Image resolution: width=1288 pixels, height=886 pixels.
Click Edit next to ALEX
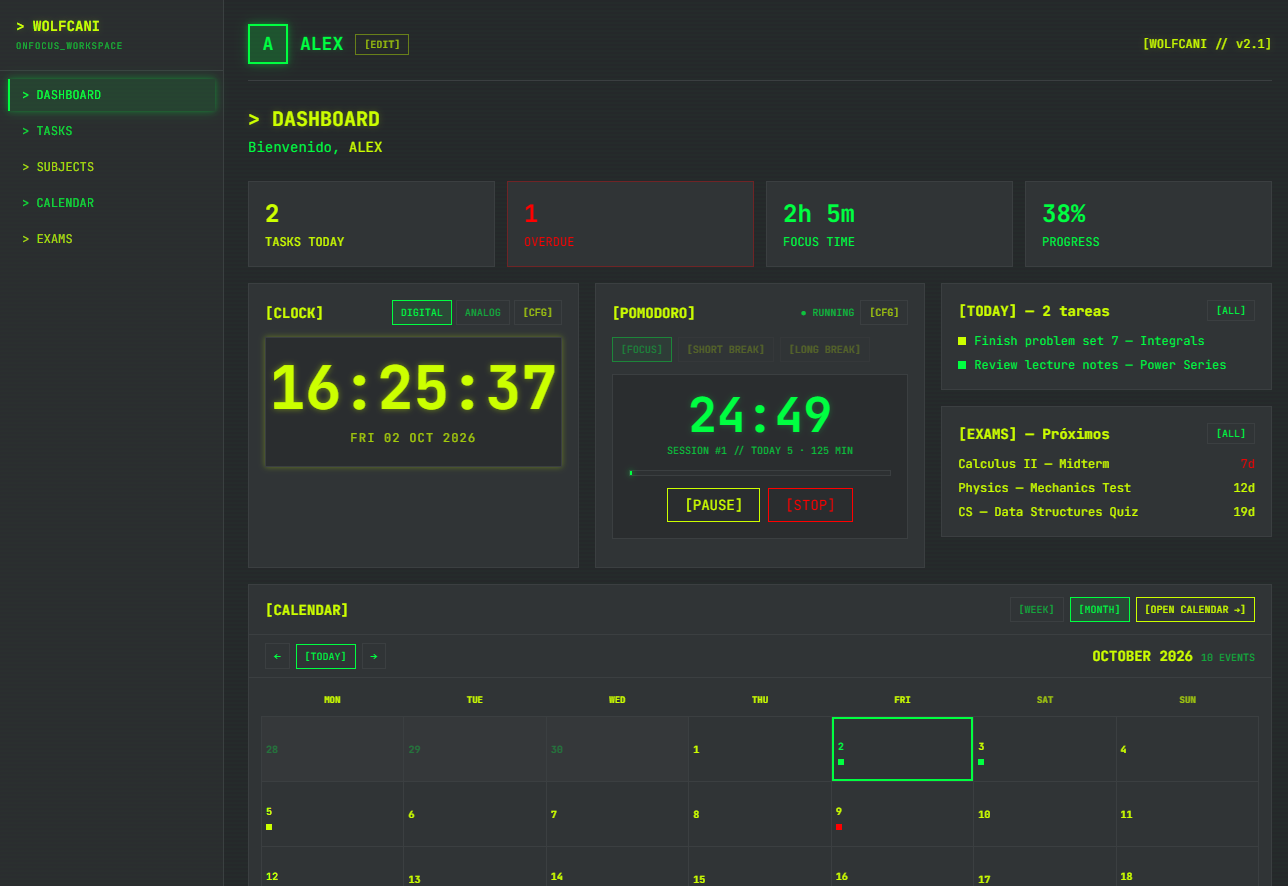(382, 44)
